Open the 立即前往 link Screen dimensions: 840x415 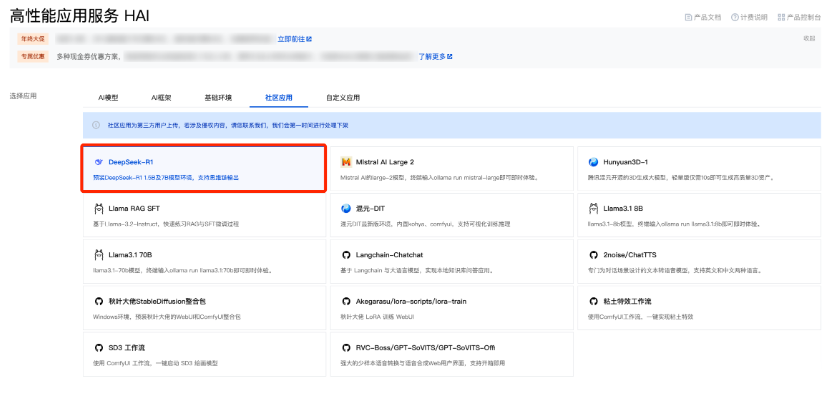[295, 39]
